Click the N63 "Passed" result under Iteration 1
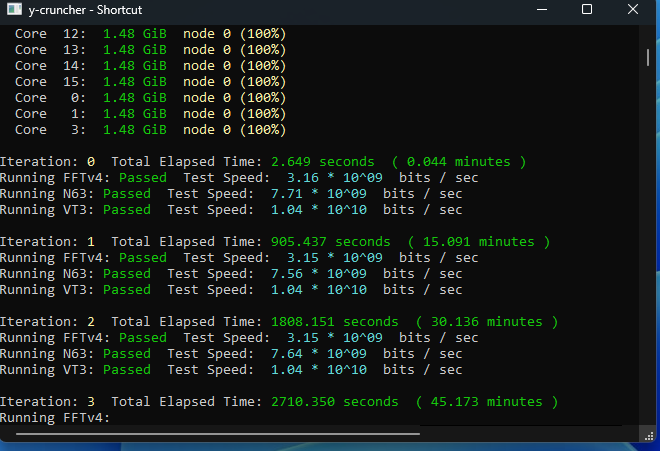Screen dimensions: 660x451 tap(127, 274)
